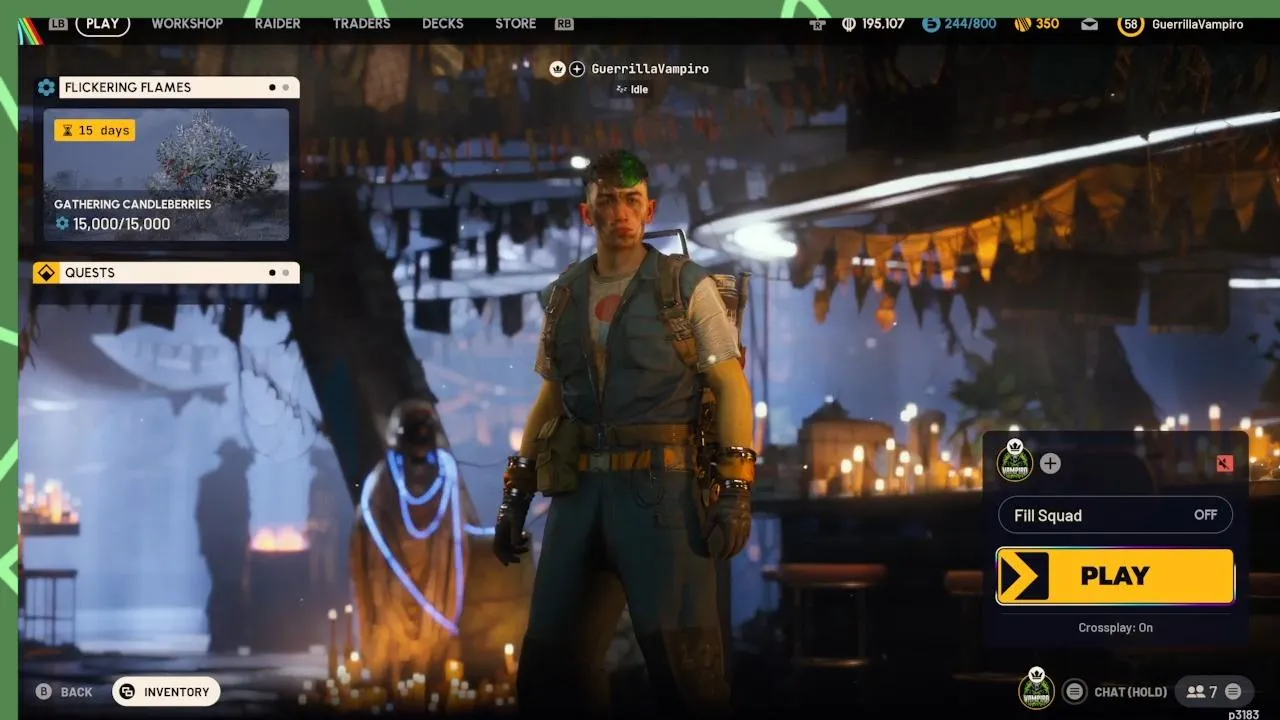
Task: Click the bottom bar Vampiro avatar
Action: tap(1036, 689)
